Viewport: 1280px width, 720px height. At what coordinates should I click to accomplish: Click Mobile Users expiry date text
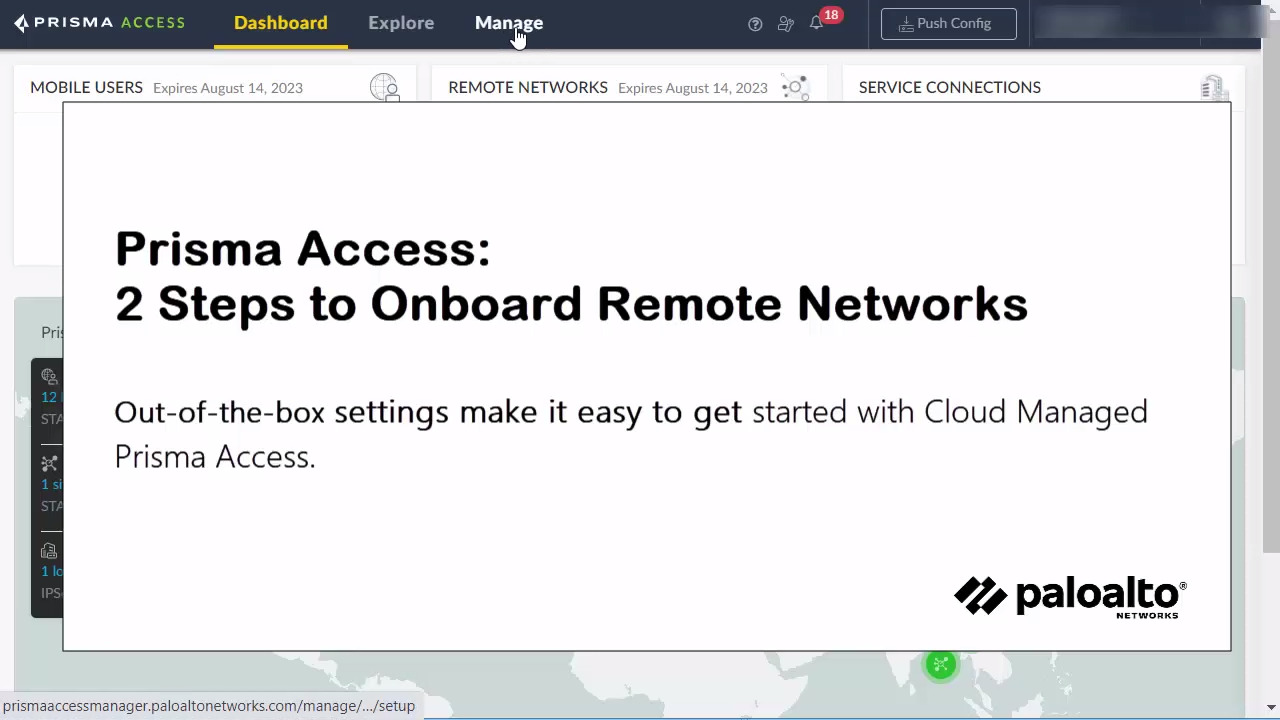pos(228,88)
